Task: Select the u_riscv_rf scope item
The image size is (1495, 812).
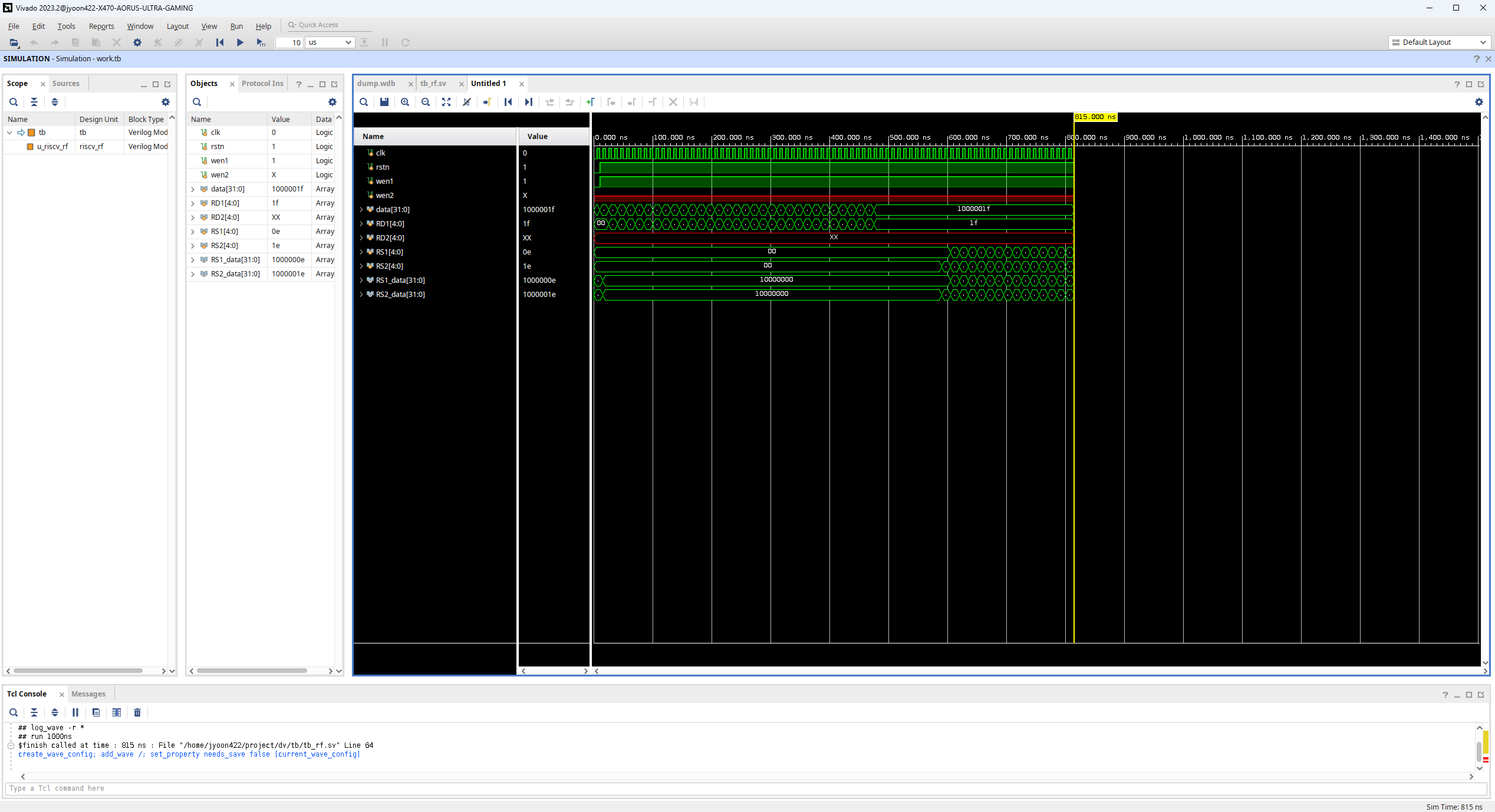Action: [x=52, y=147]
